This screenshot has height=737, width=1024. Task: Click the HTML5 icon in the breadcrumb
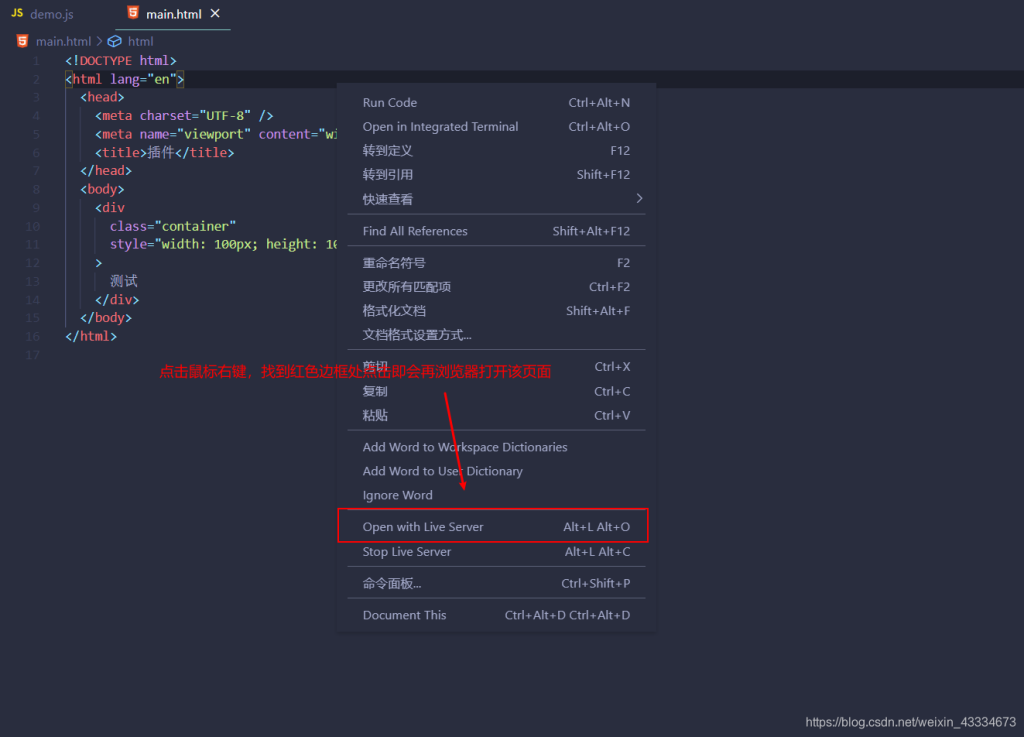click(22, 40)
